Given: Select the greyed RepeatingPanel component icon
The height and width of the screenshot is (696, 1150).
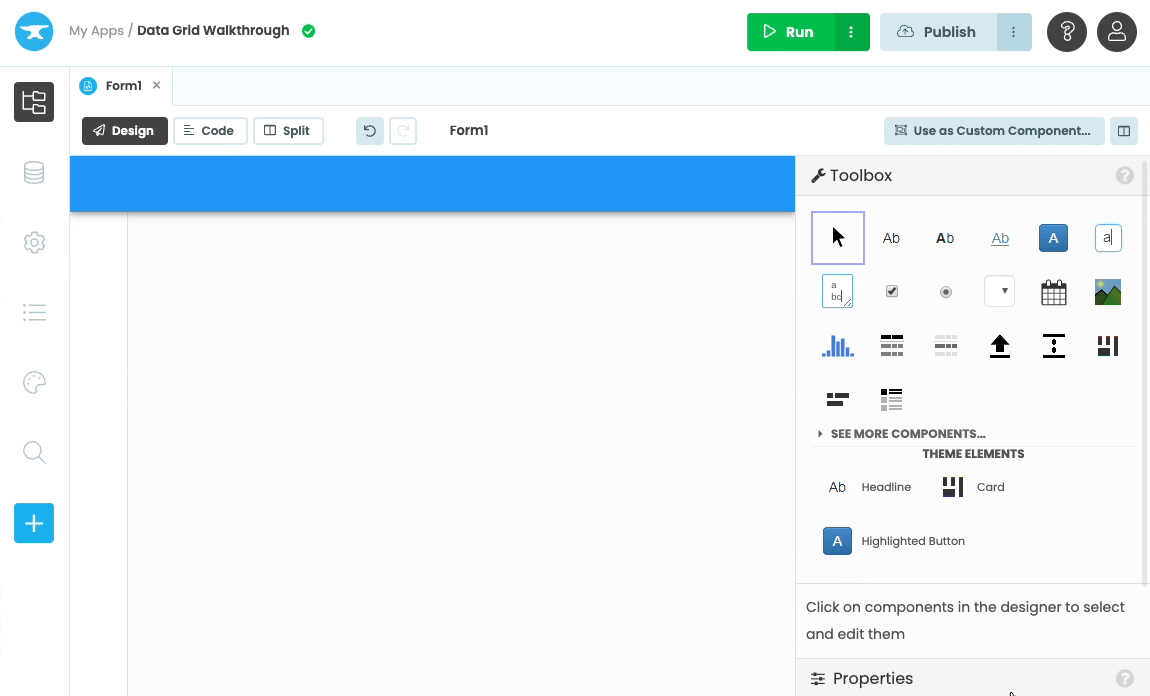Looking at the screenshot, I should coord(945,345).
